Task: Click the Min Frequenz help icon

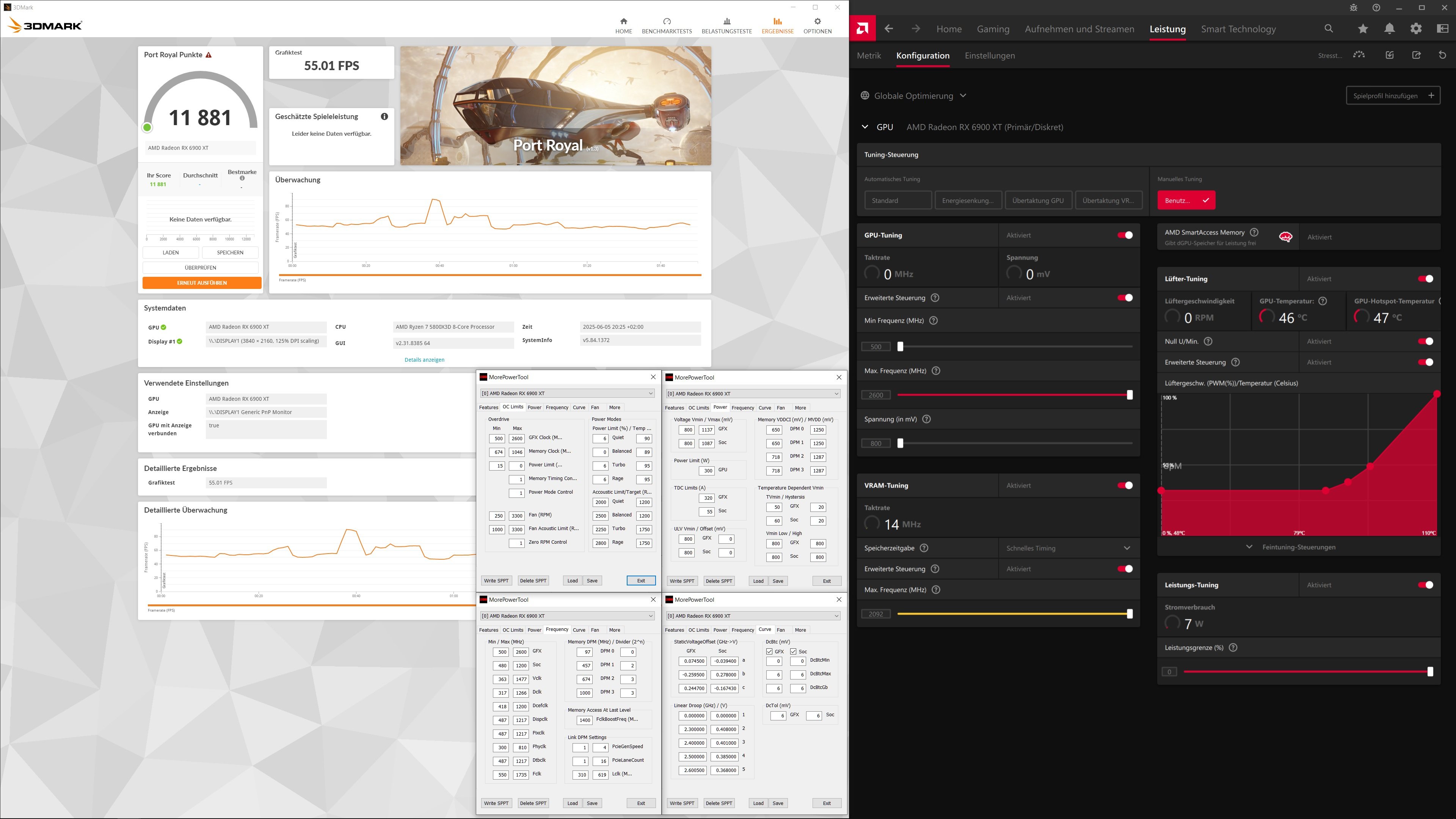Action: (x=934, y=320)
